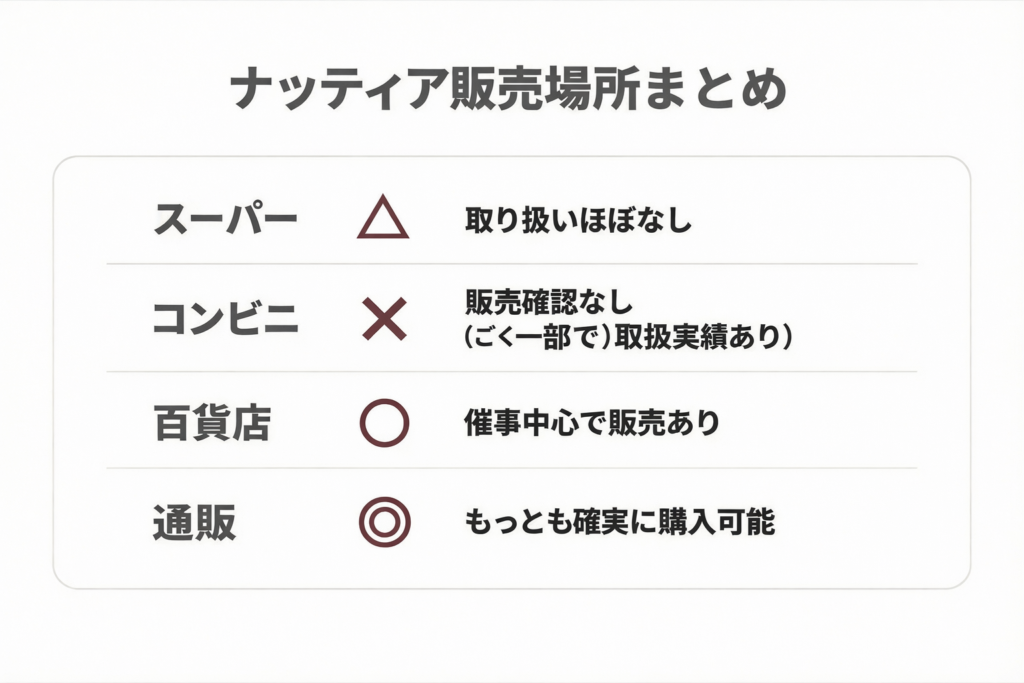Select the single circle beside 百貨店
This screenshot has height=683, width=1024.
tap(384, 423)
